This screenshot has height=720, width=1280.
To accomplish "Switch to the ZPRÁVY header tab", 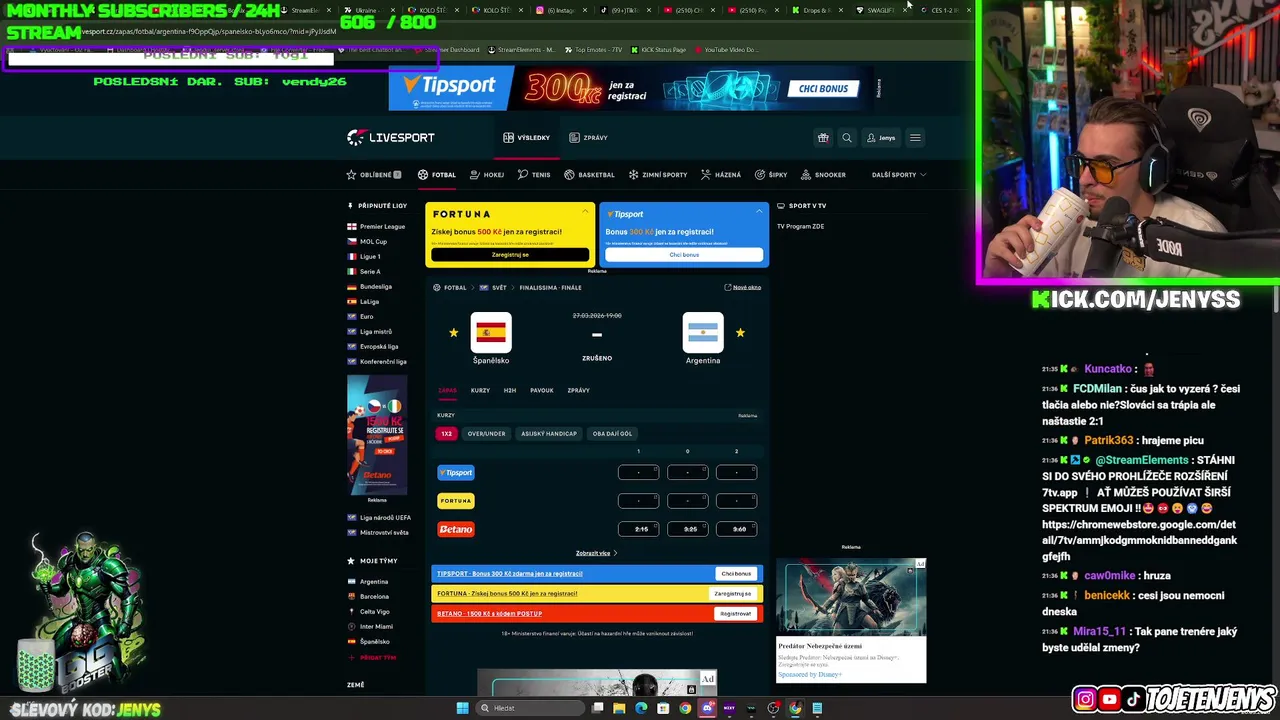I will tap(588, 138).
